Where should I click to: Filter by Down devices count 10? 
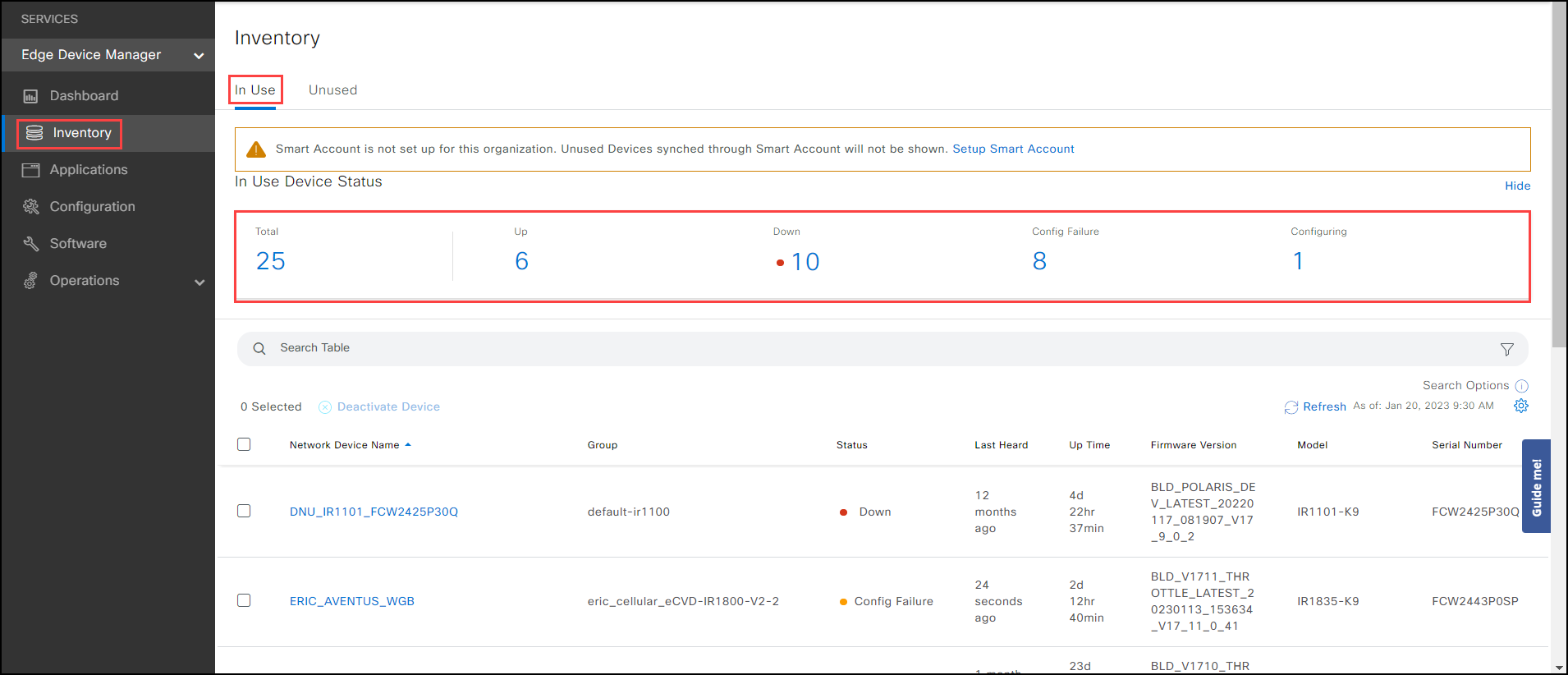coord(805,262)
